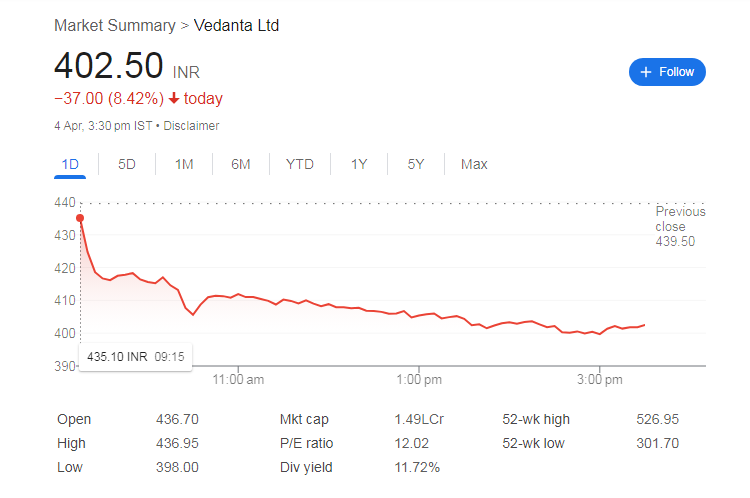Click the 435.10 INR chart tooltip
This screenshot has width=750, height=498.
coord(135,356)
